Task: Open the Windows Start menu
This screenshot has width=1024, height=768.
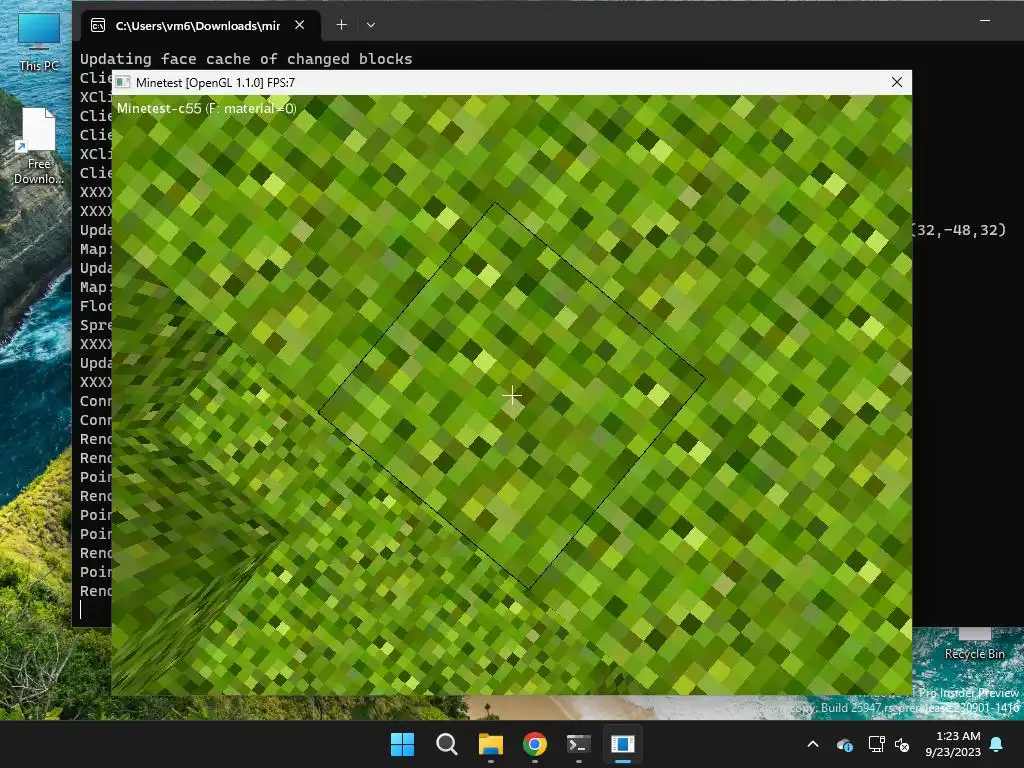Action: click(x=402, y=744)
